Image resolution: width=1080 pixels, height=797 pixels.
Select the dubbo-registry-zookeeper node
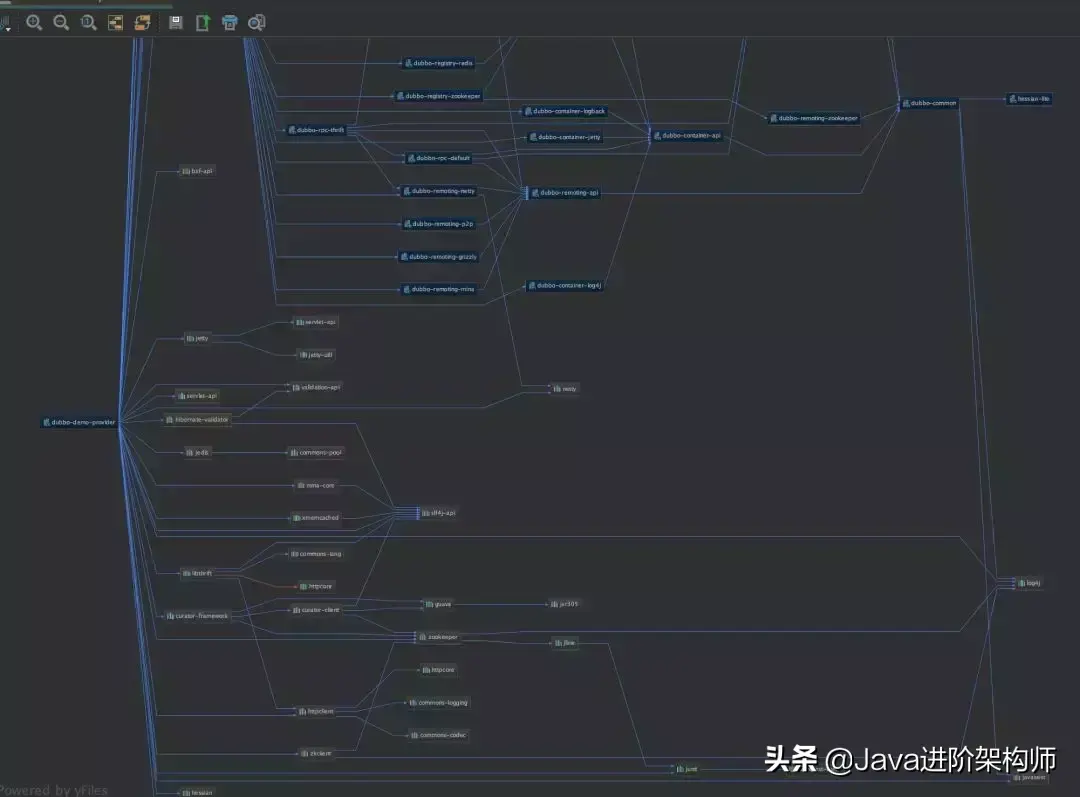coord(439,96)
